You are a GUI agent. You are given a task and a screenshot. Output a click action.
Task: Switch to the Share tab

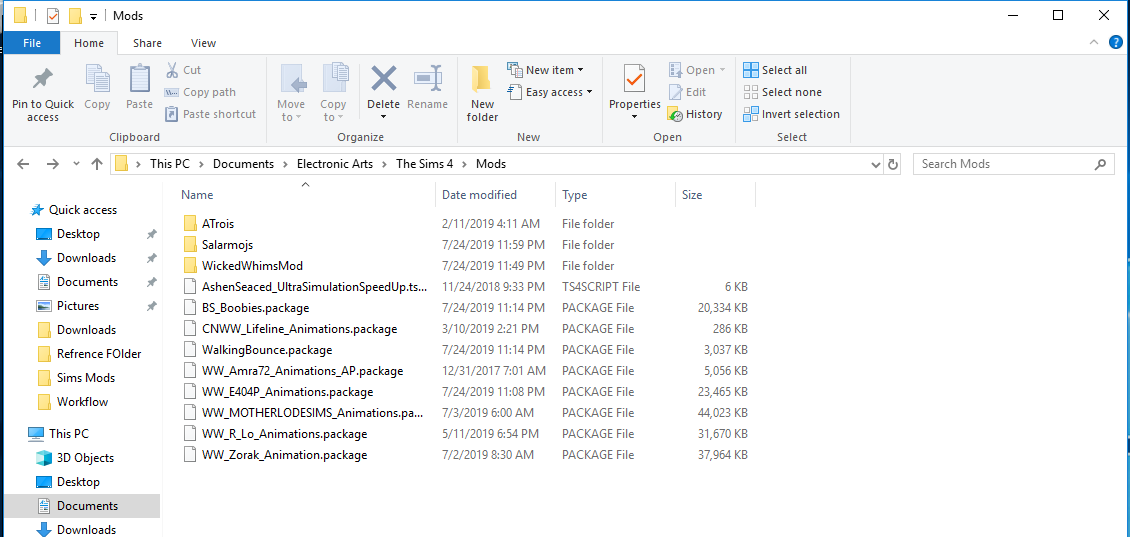coord(147,43)
